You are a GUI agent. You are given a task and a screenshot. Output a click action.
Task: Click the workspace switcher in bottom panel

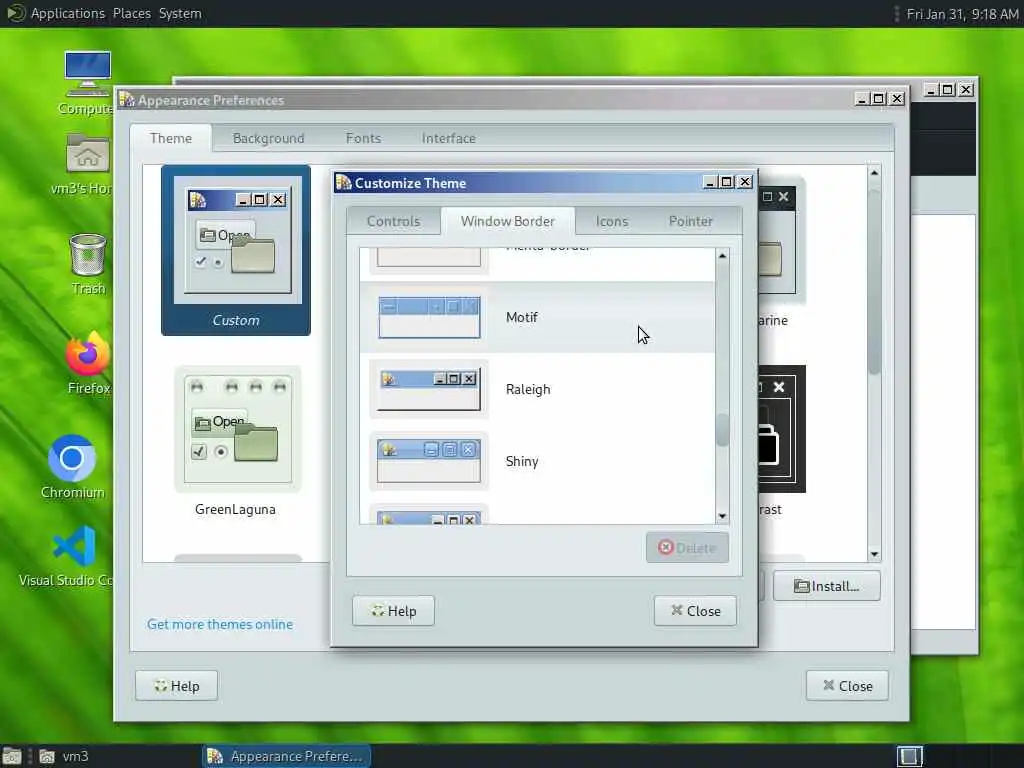(910, 756)
